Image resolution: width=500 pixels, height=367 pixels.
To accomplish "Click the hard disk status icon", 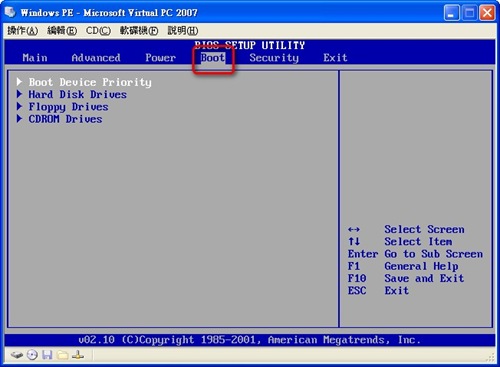I will 16,355.
